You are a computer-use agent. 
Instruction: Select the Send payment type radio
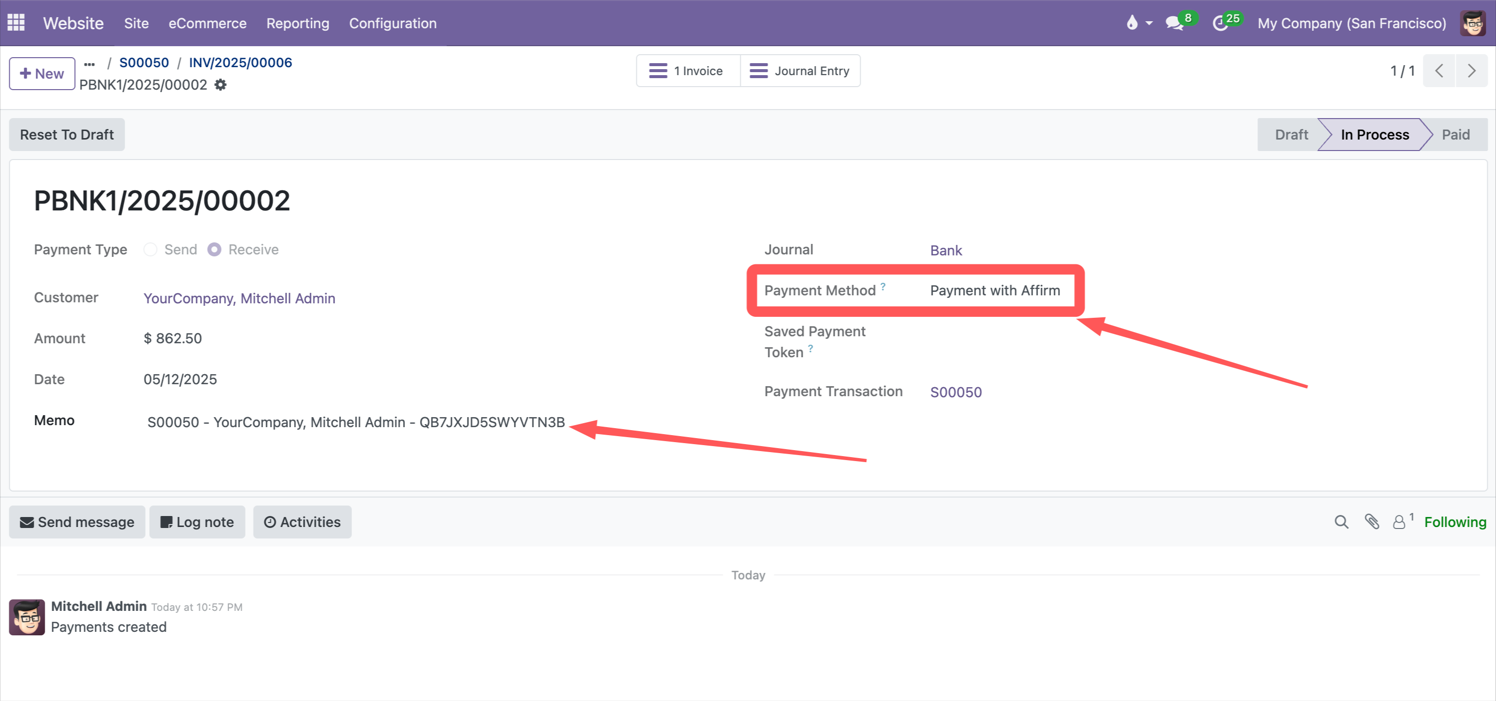(150, 249)
